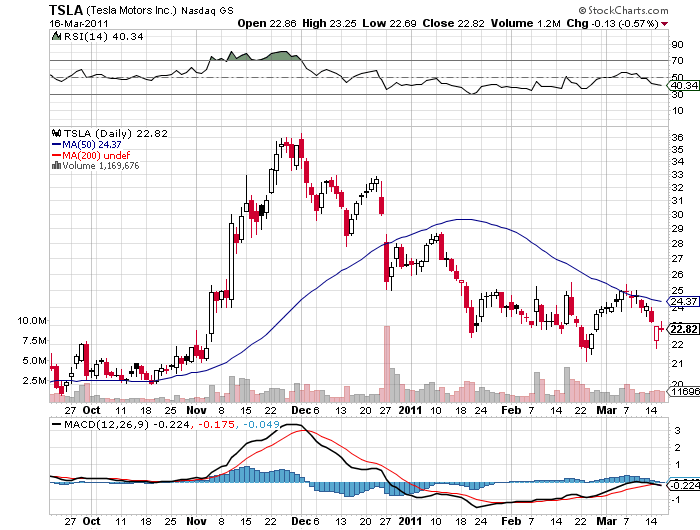Click the 40.34 RSI value tag on right axis

pos(683,85)
